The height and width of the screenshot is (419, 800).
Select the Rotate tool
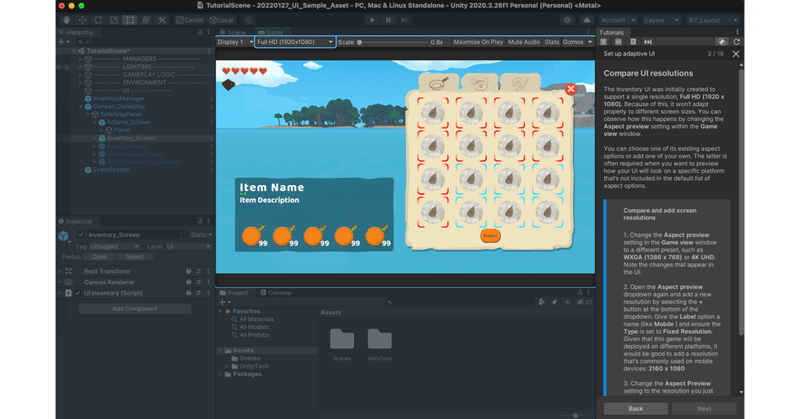pos(98,20)
